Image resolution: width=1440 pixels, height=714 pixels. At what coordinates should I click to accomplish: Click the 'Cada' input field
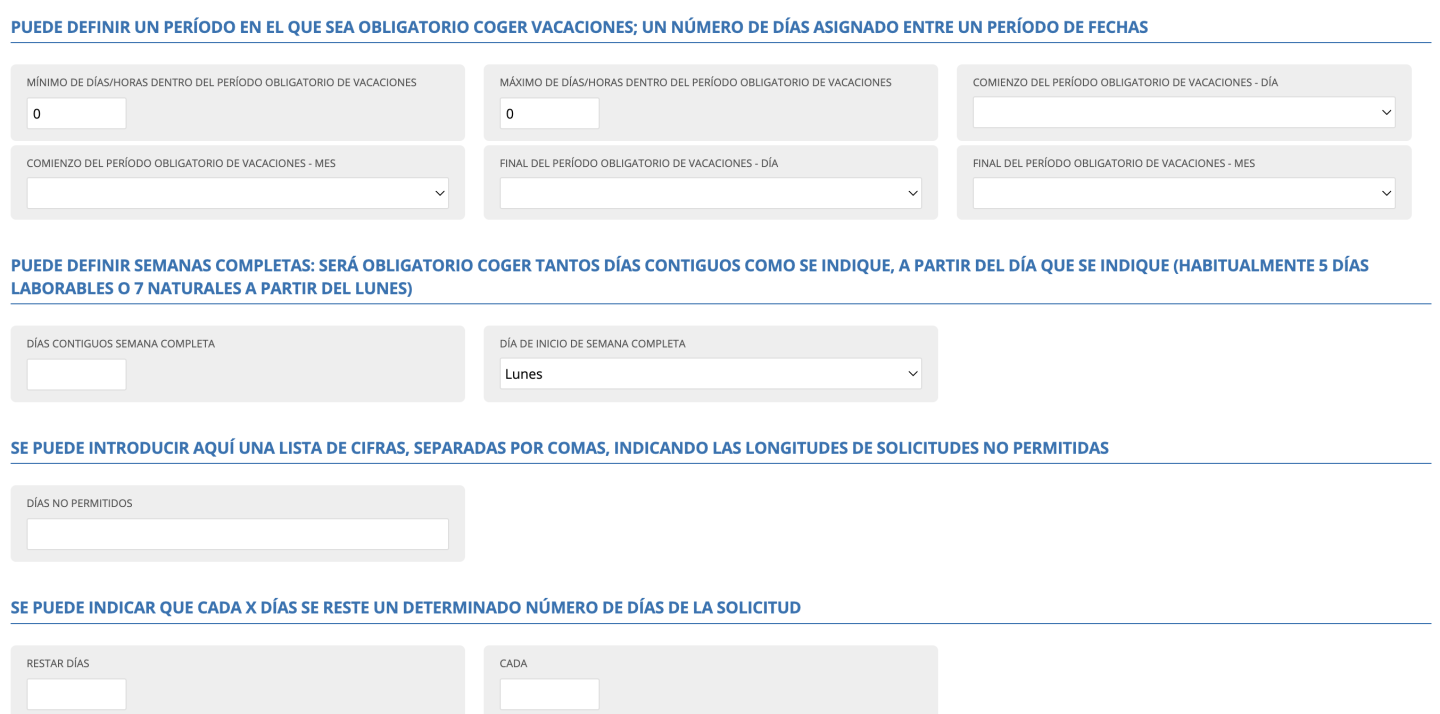[549, 694]
